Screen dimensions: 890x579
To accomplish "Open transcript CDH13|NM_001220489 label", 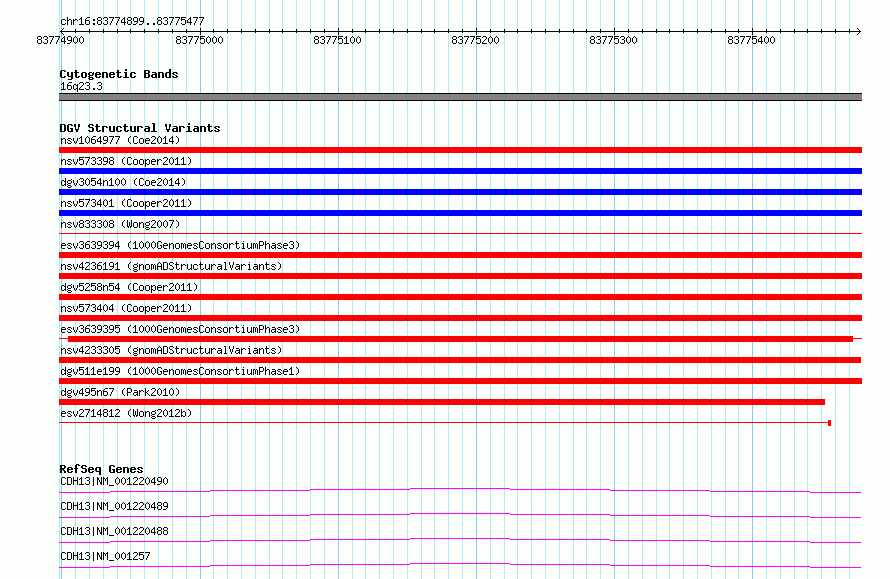I will tap(114, 506).
